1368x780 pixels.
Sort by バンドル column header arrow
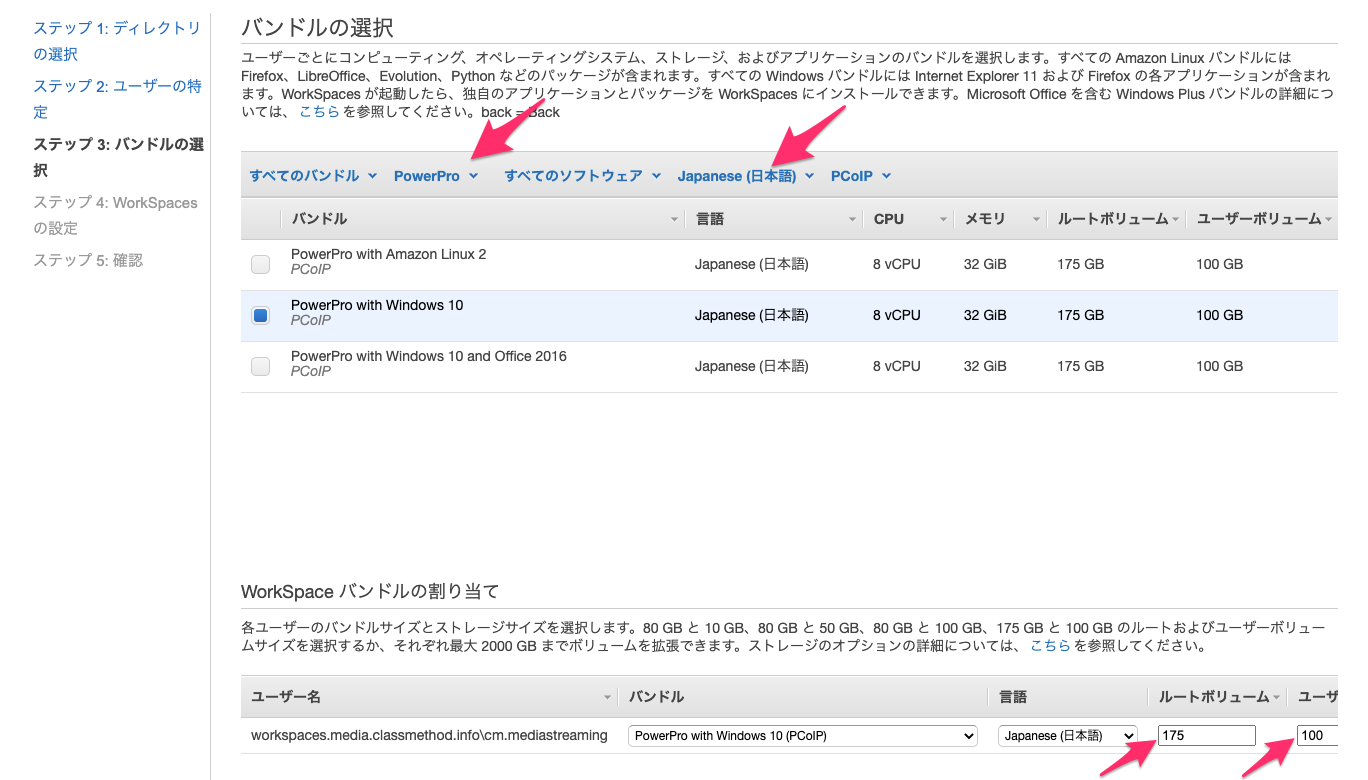click(673, 219)
